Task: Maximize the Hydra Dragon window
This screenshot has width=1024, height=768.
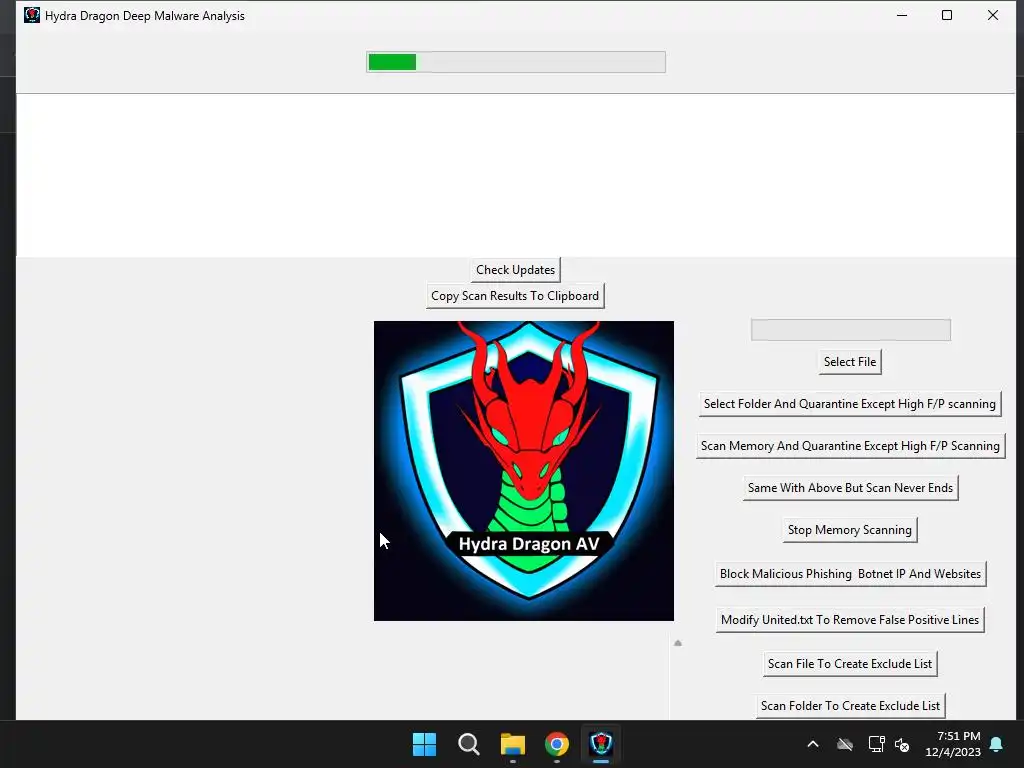Action: coord(947,15)
